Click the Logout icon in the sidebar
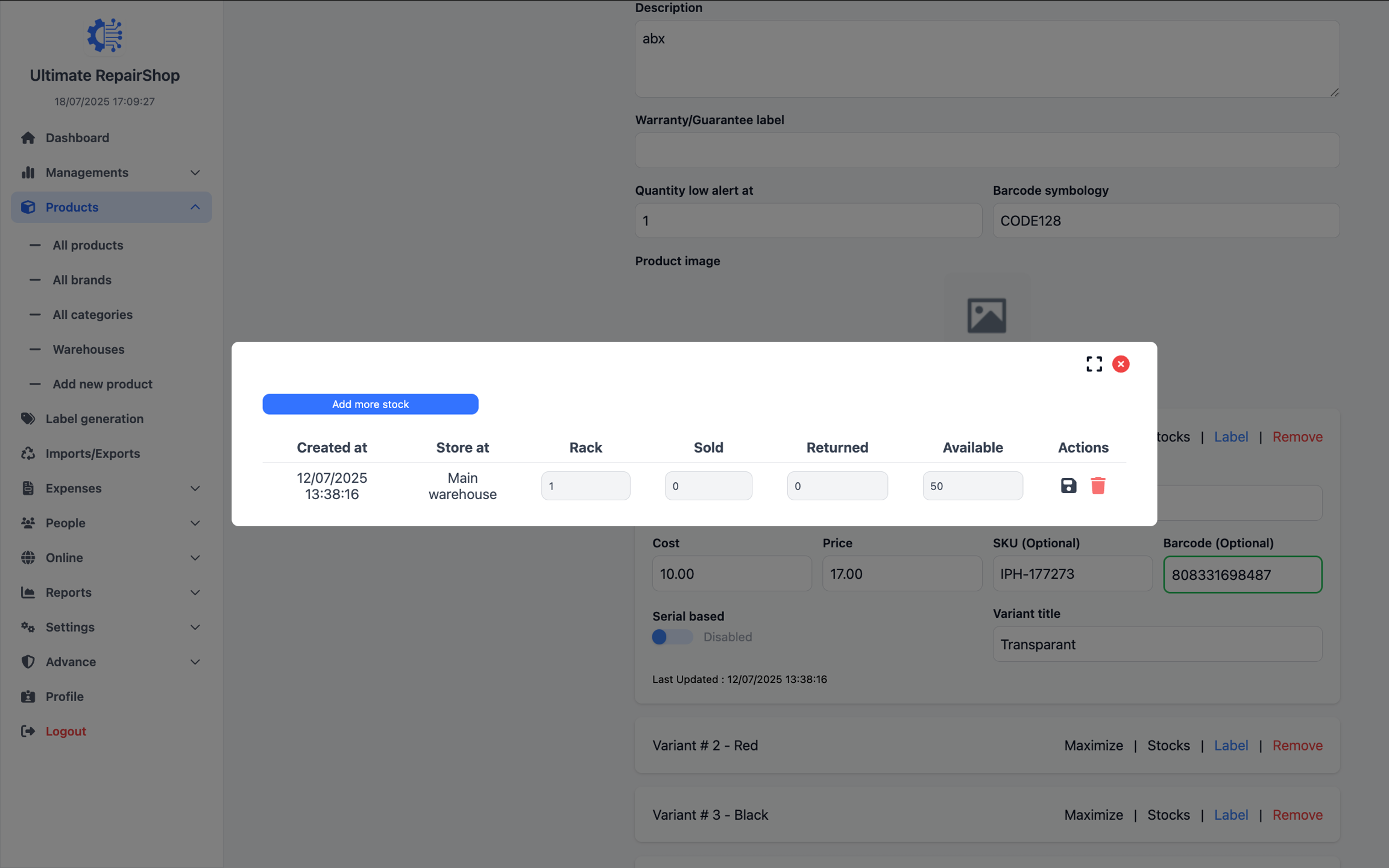 click(28, 731)
